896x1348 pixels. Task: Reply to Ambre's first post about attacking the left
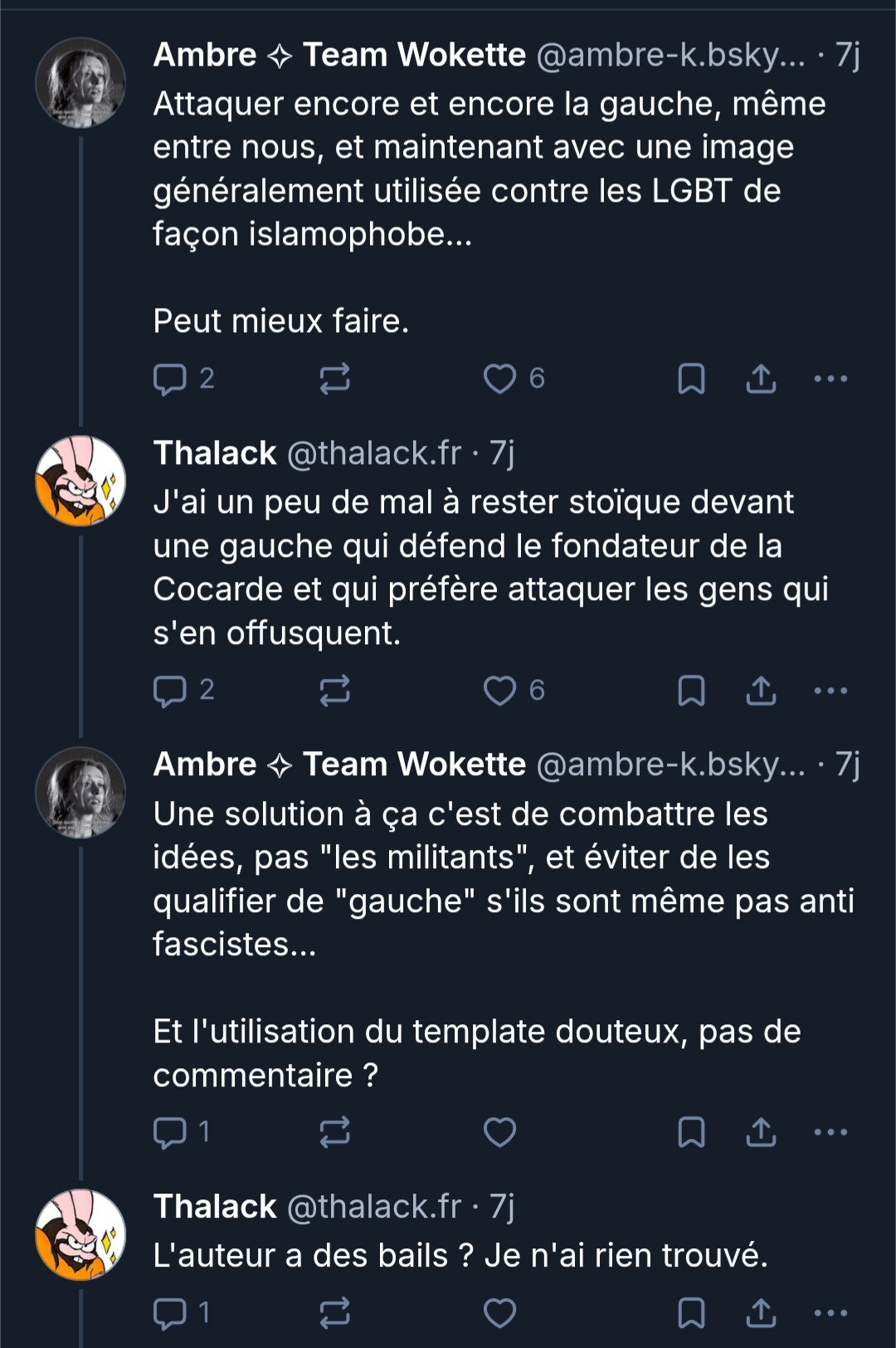[x=170, y=379]
